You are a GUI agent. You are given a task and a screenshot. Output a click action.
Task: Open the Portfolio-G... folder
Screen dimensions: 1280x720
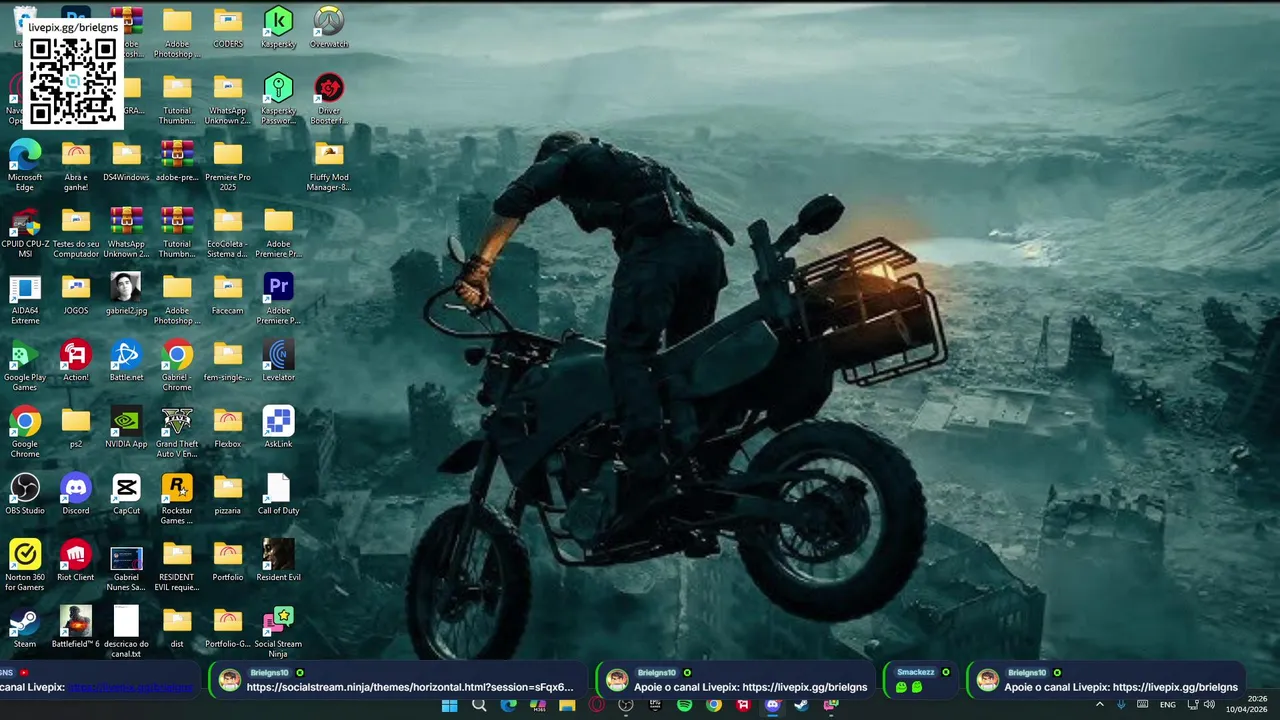click(228, 627)
